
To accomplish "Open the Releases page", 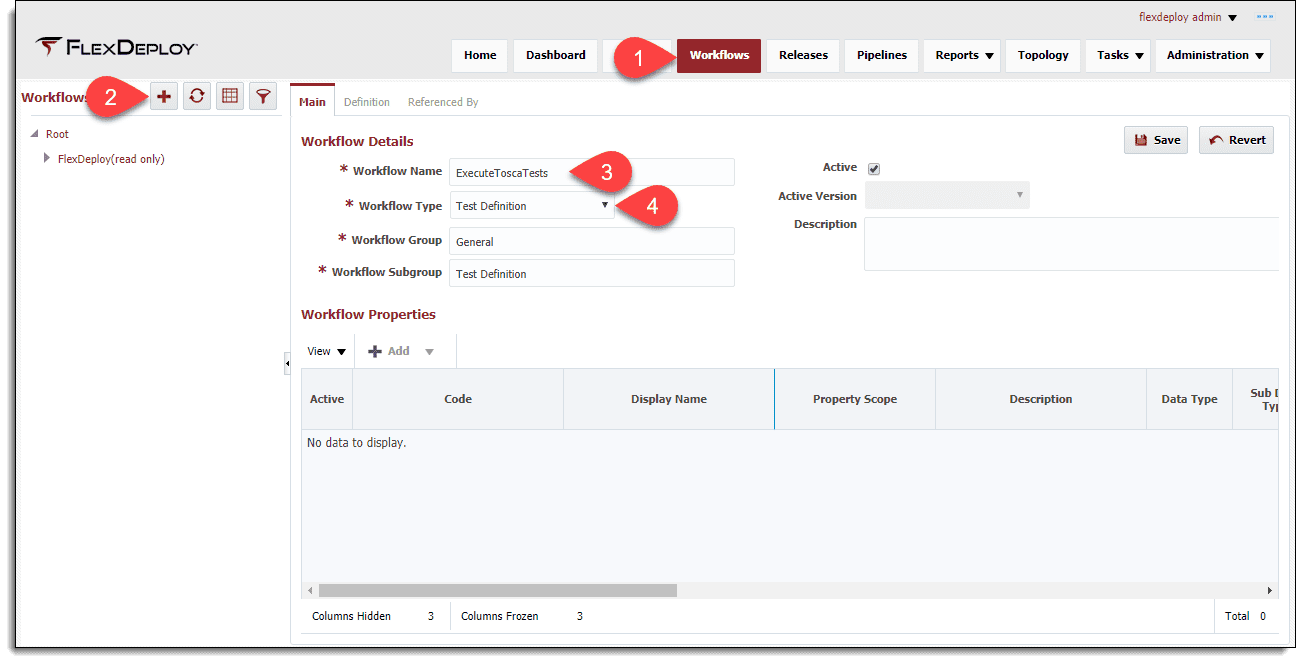I will (803, 56).
